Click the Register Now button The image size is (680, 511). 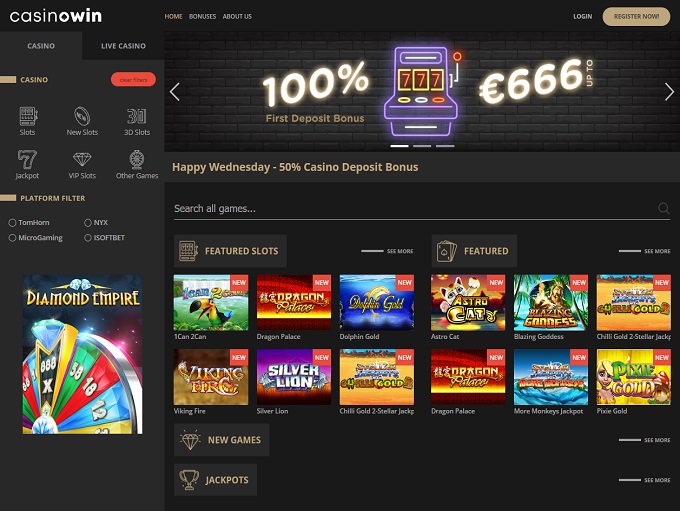[636, 16]
